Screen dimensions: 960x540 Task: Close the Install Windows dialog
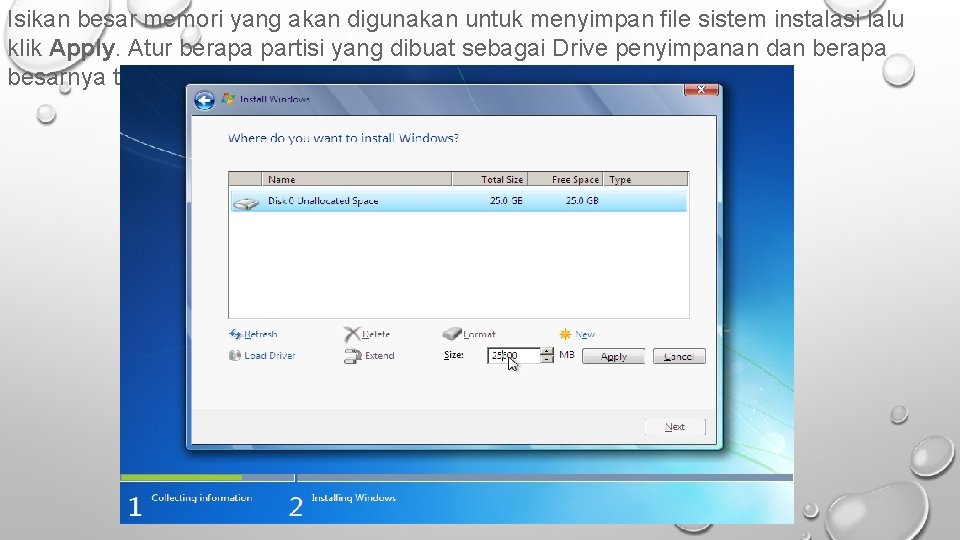(701, 90)
